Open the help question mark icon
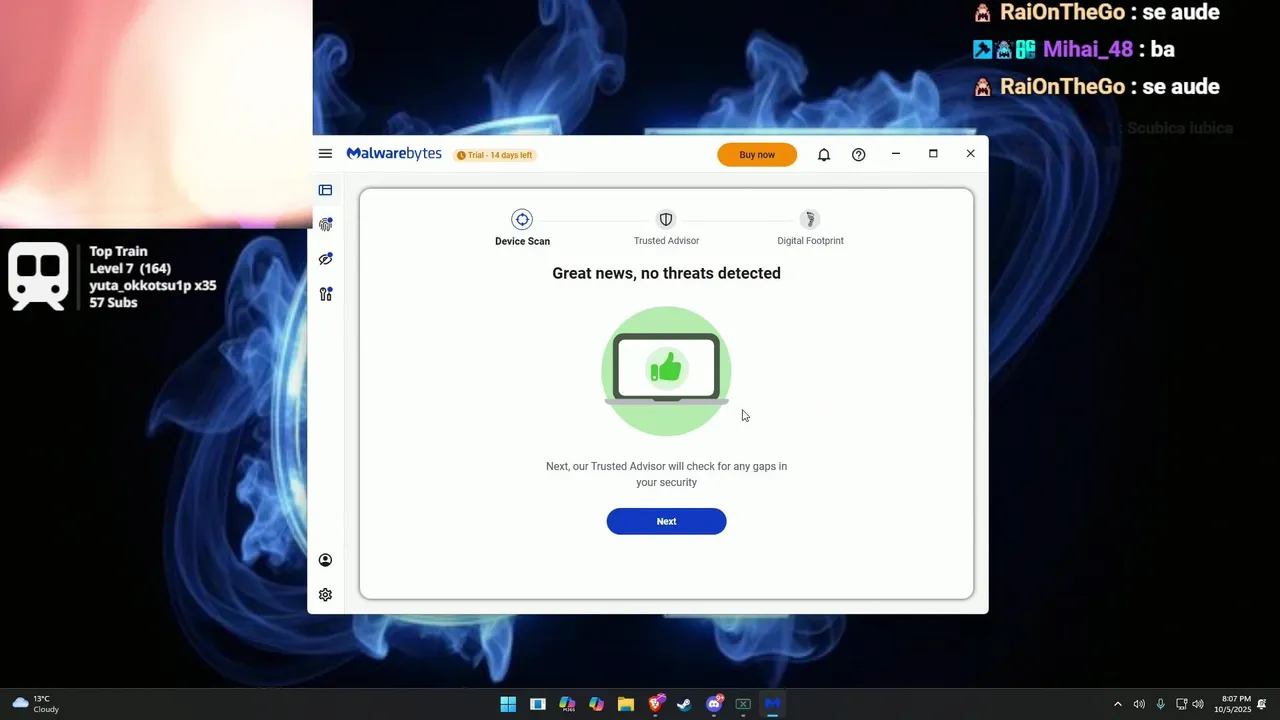This screenshot has width=1280, height=720. 858,155
